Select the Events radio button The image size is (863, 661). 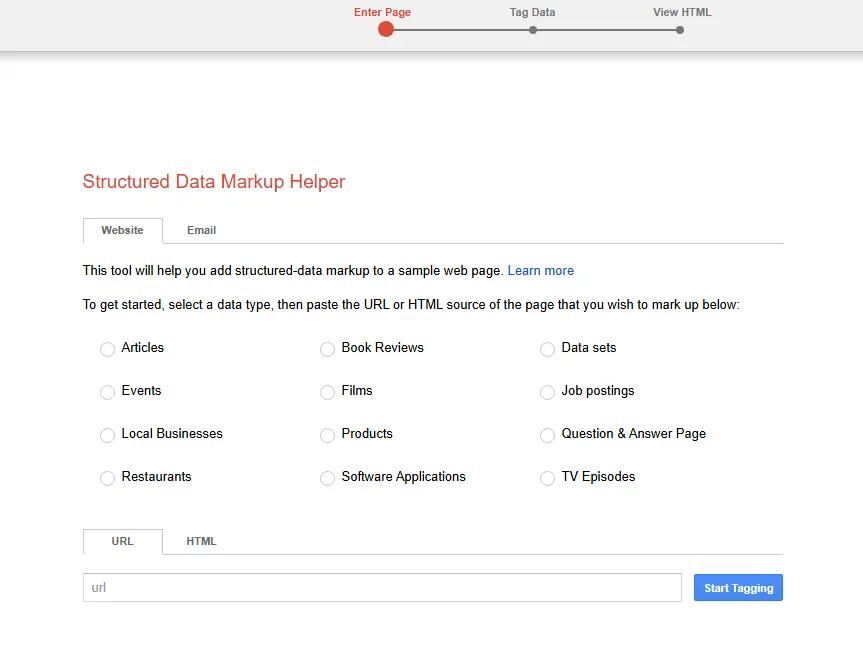[x=107, y=392]
